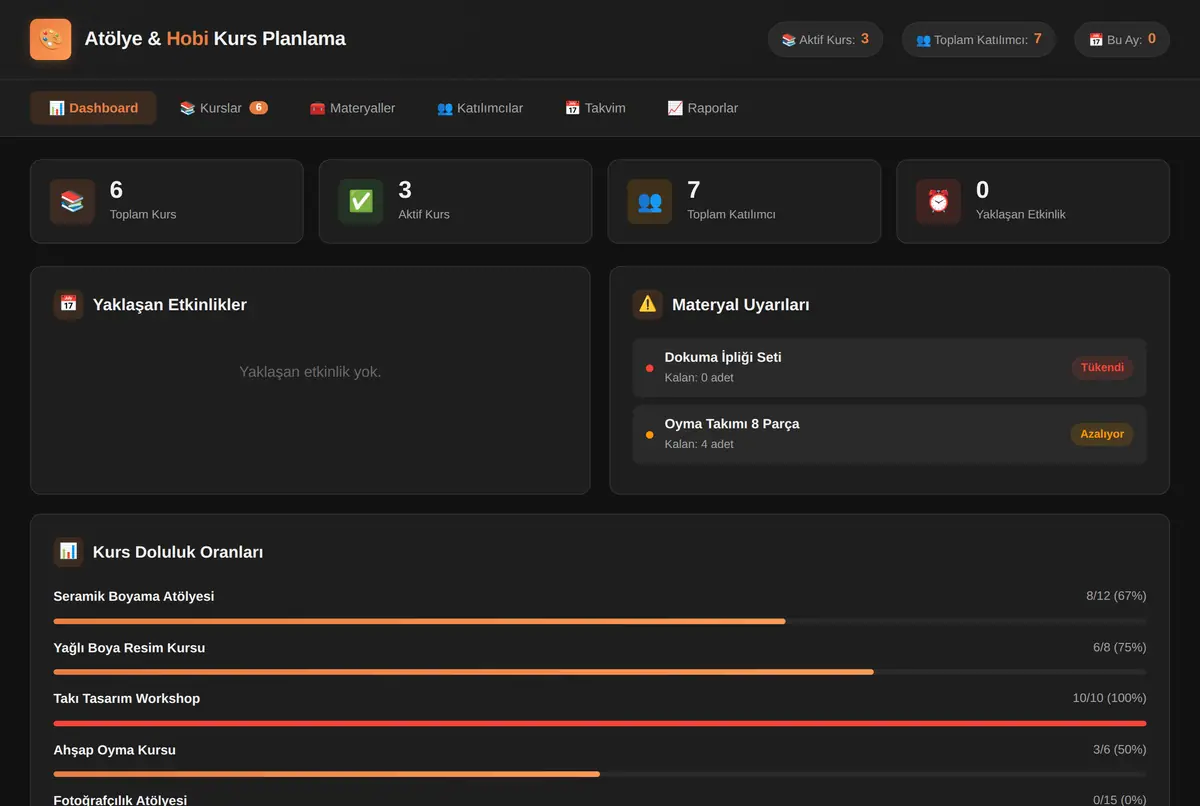Click the 'Kalan: 0 adet' stock text
The image size is (1200, 806).
(699, 378)
